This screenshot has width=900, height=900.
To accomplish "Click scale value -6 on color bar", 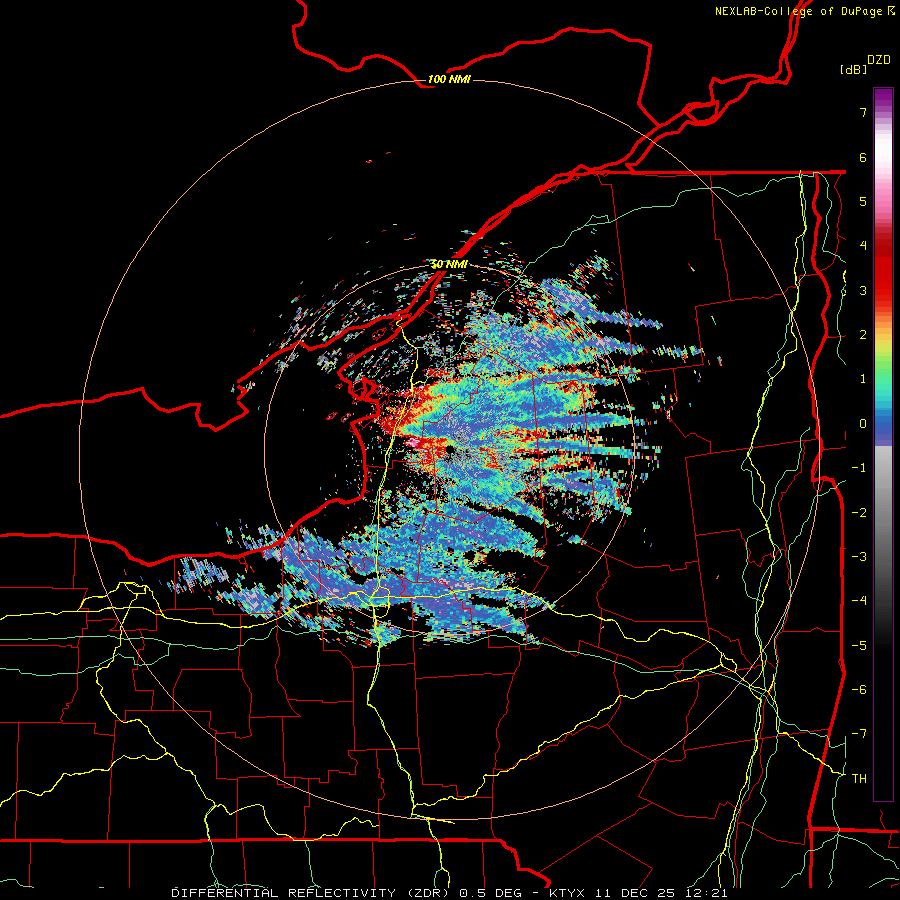I will coord(859,689).
